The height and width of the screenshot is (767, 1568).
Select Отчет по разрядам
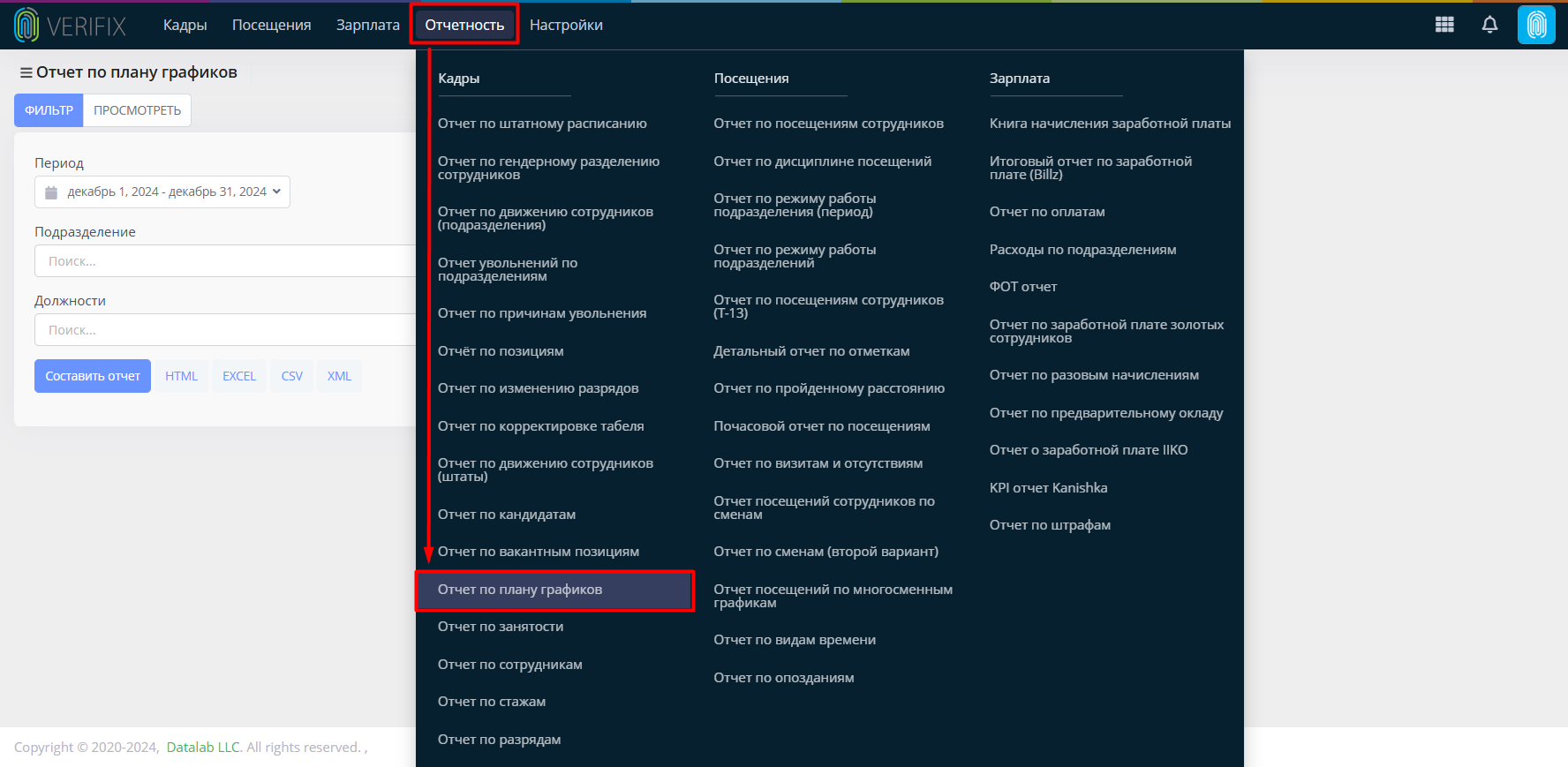tap(500, 740)
